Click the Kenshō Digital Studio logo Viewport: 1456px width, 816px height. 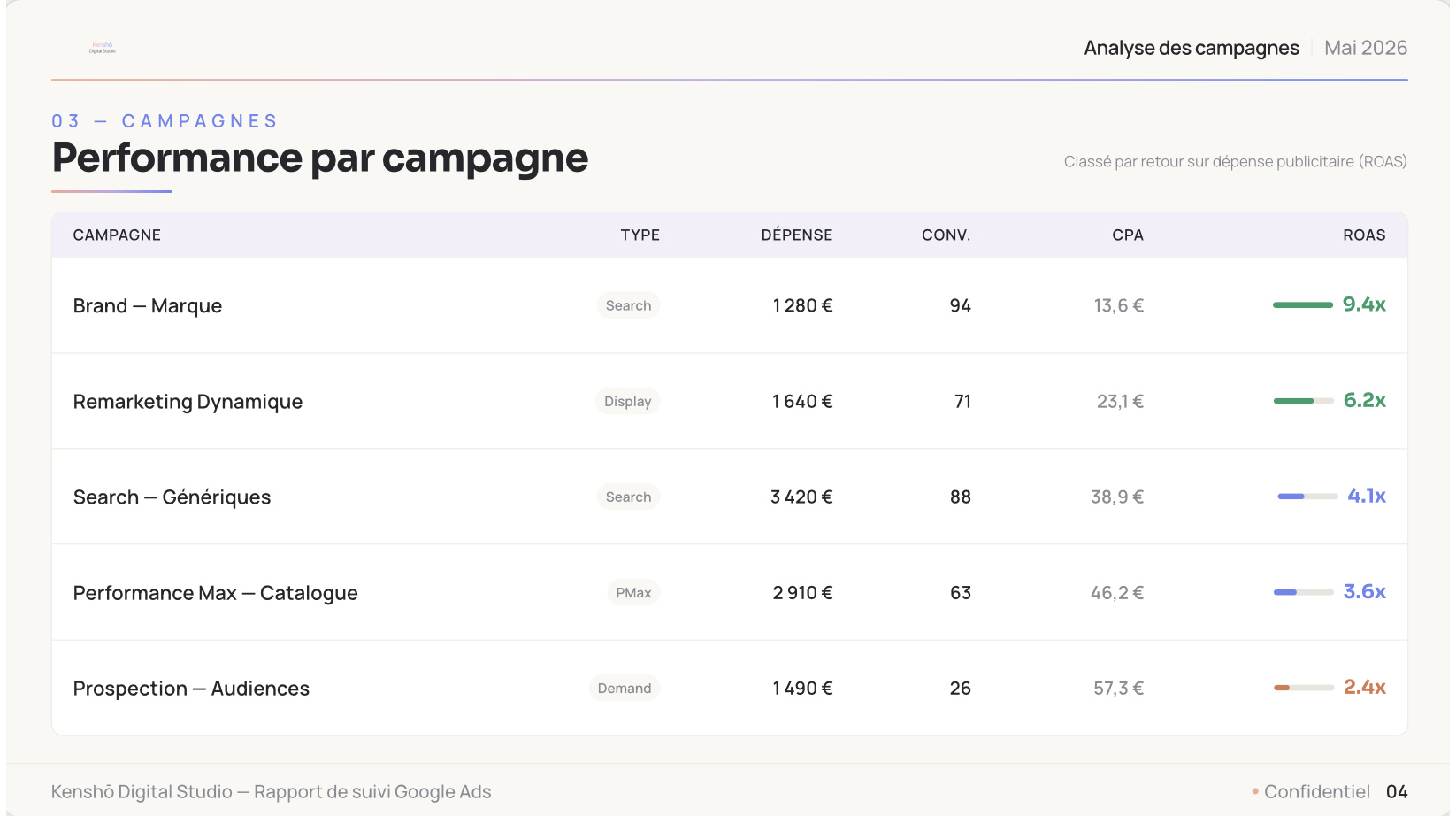(x=103, y=48)
